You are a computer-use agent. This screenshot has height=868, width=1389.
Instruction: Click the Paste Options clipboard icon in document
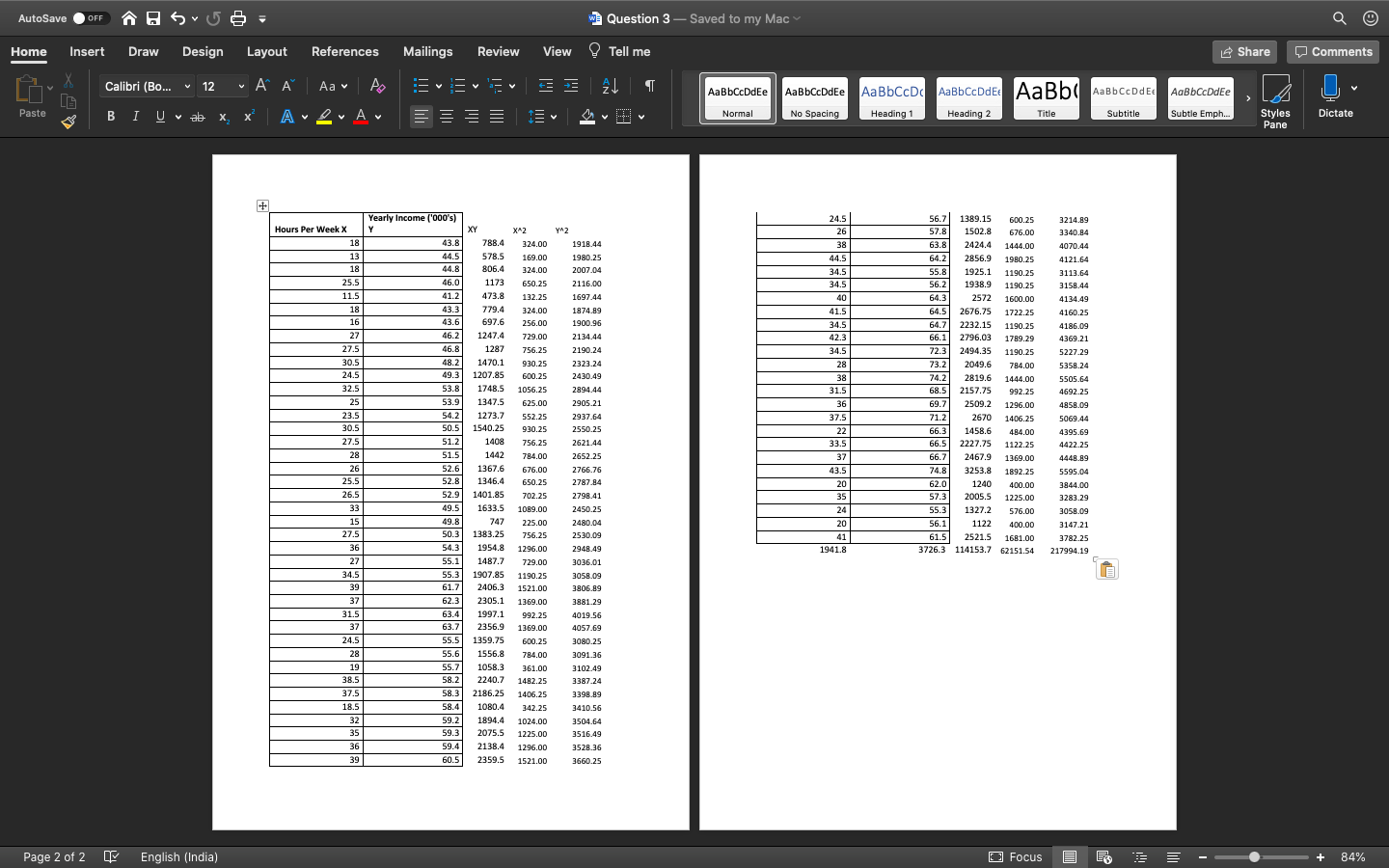pos(1107,569)
